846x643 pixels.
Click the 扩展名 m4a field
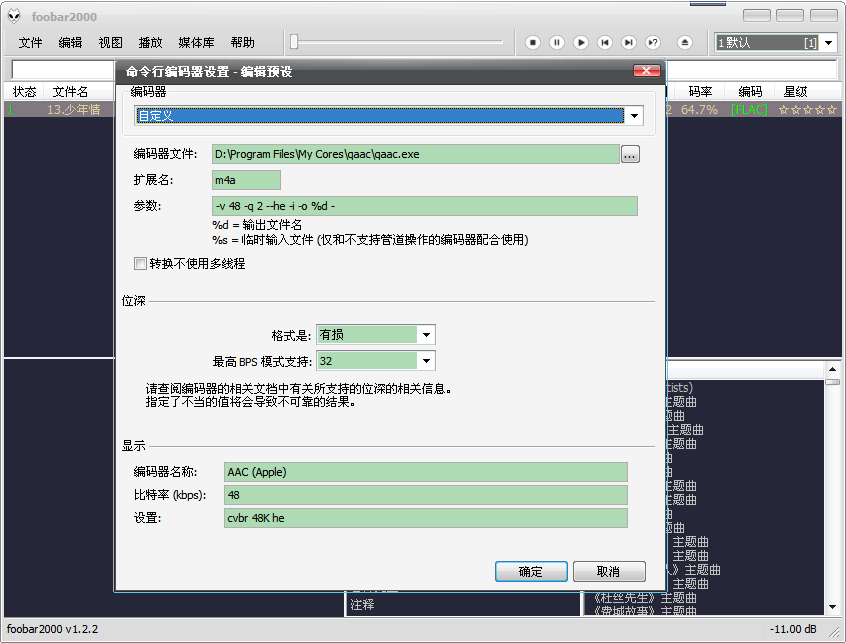(x=246, y=180)
